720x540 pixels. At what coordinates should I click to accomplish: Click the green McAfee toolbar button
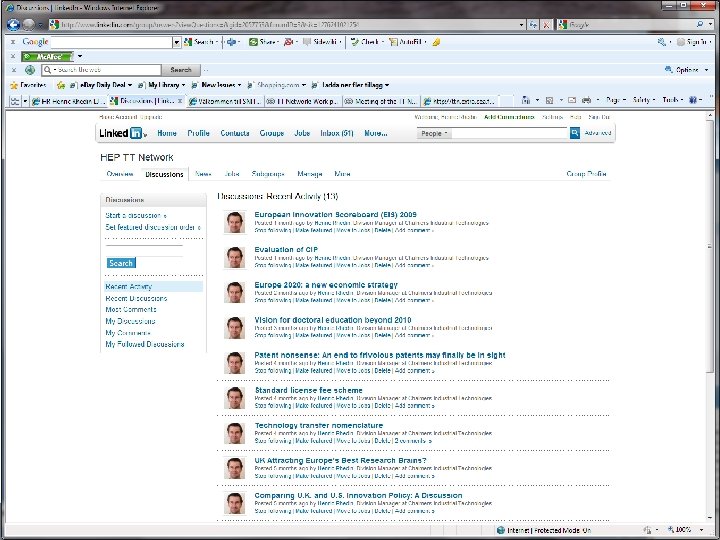47,56
